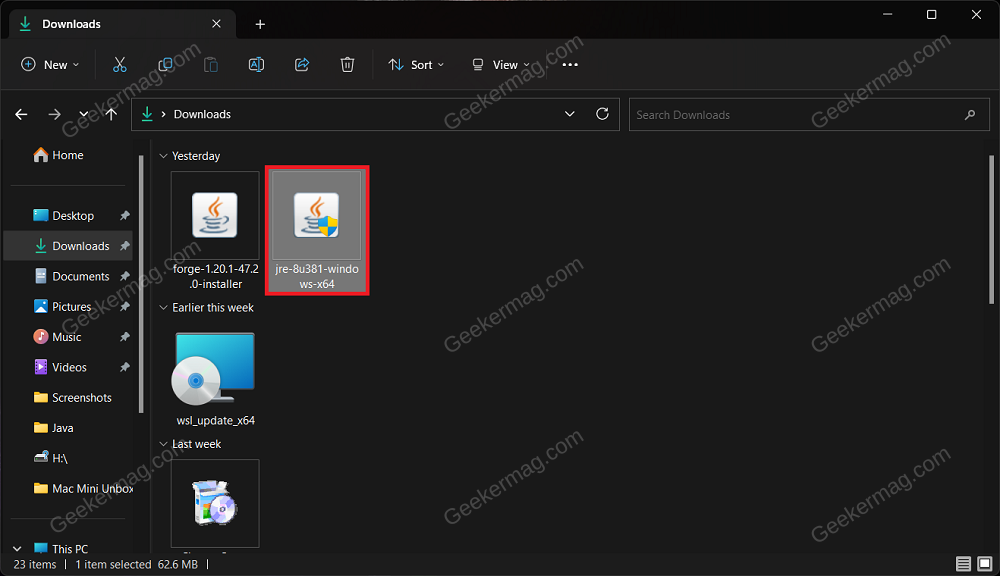The width and height of the screenshot is (1000, 576).
Task: Open Screenshots folder in sidebar
Action: (x=72, y=397)
